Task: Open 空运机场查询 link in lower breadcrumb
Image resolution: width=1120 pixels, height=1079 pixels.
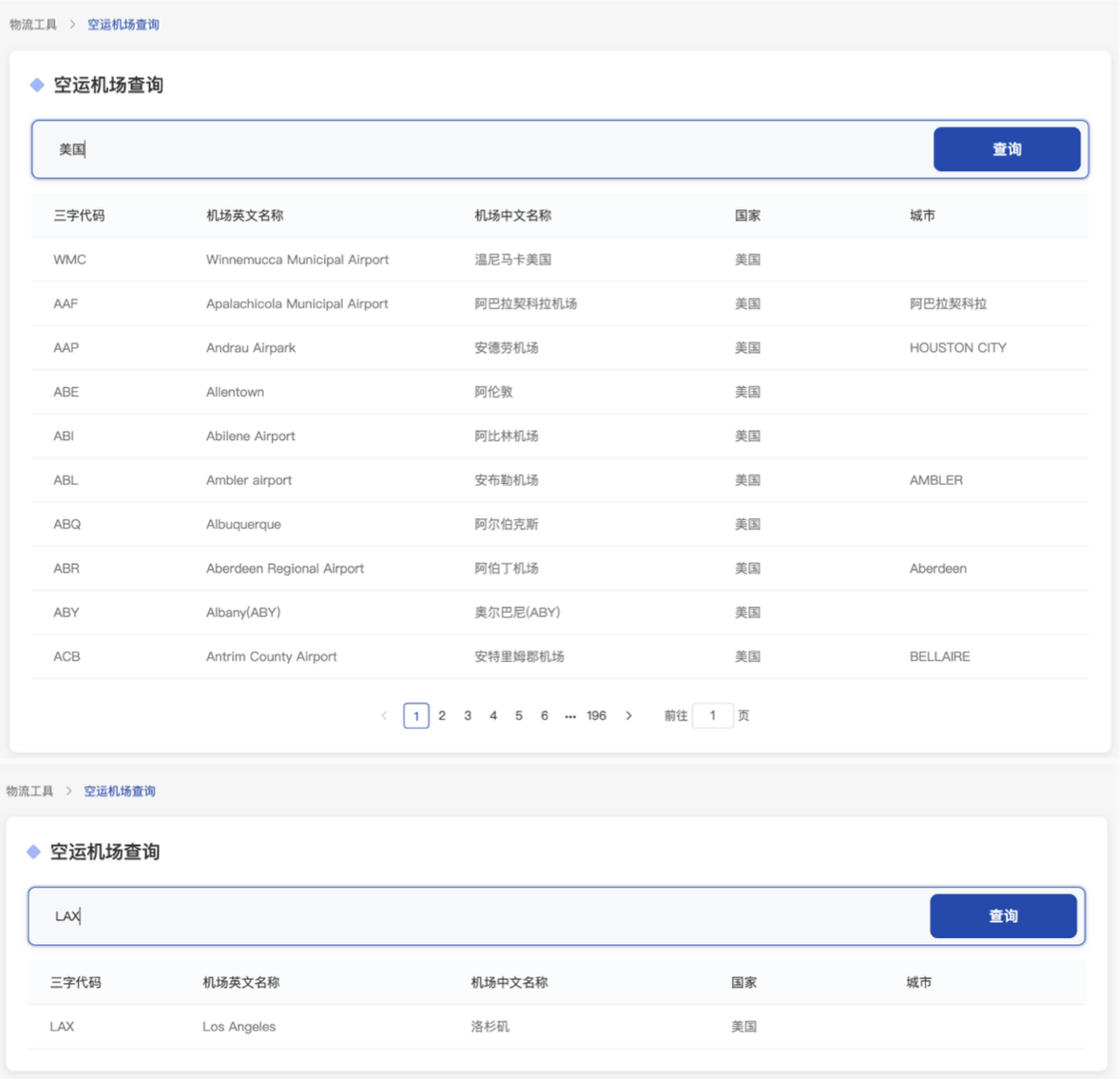Action: [x=120, y=791]
